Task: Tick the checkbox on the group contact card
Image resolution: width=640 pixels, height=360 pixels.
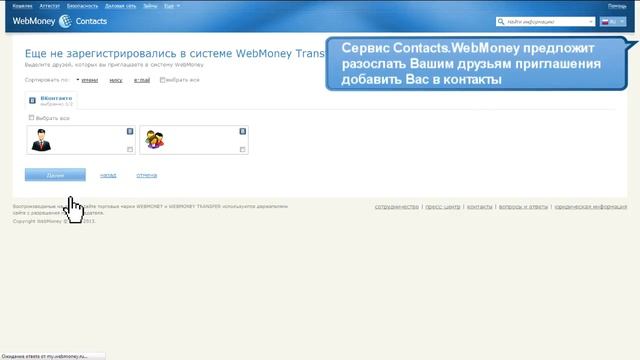Action: 242,149
